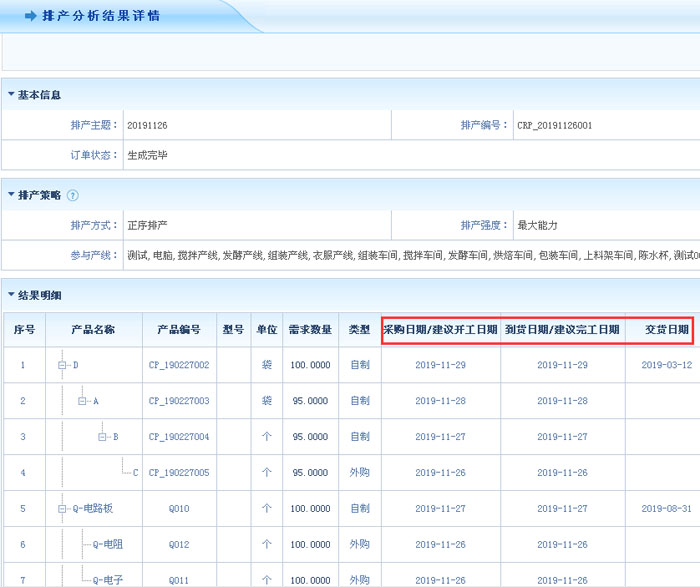Collapse tree node D
This screenshot has width=700, height=587.
coord(63,366)
